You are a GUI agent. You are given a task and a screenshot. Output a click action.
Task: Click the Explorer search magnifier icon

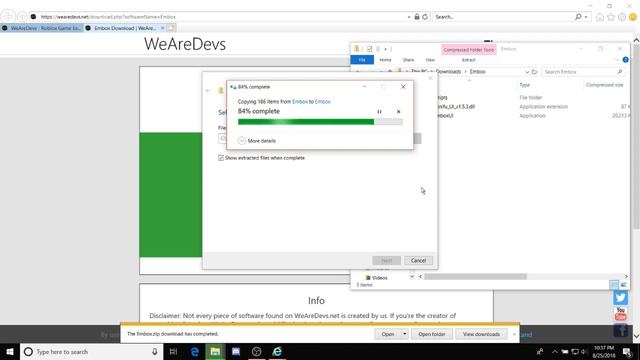[x=620, y=72]
